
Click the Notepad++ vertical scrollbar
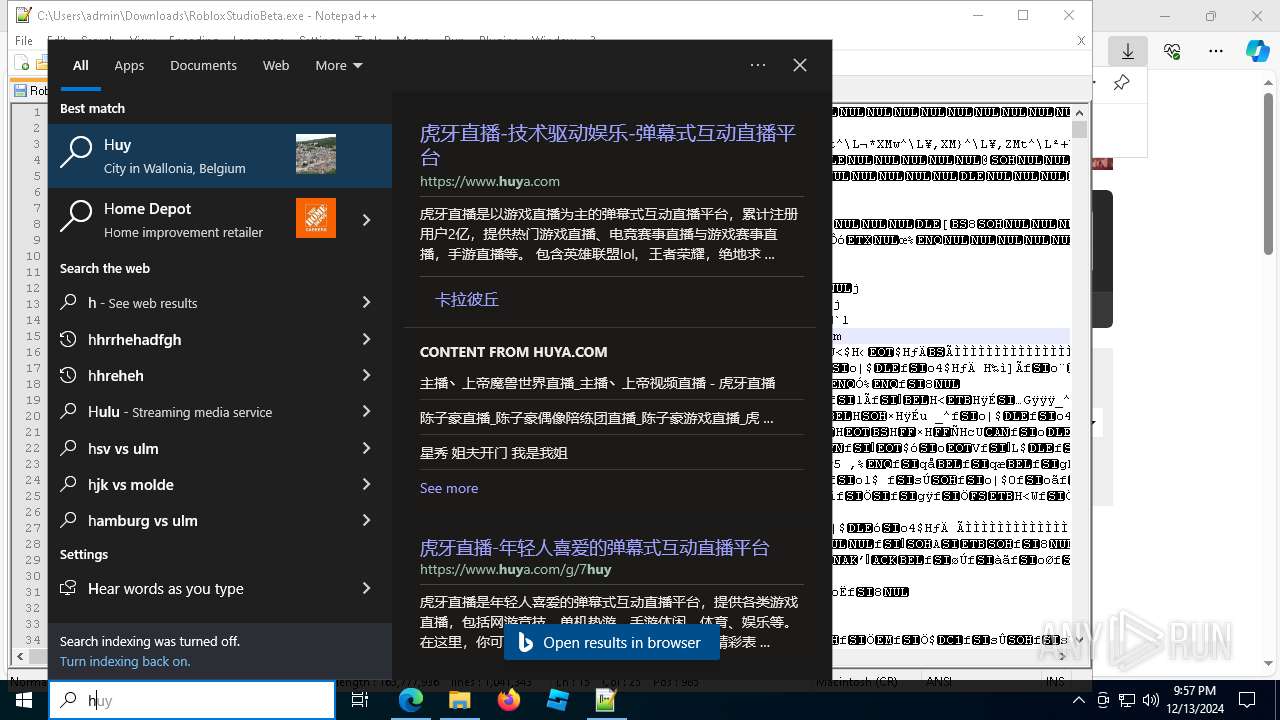pos(1079,376)
